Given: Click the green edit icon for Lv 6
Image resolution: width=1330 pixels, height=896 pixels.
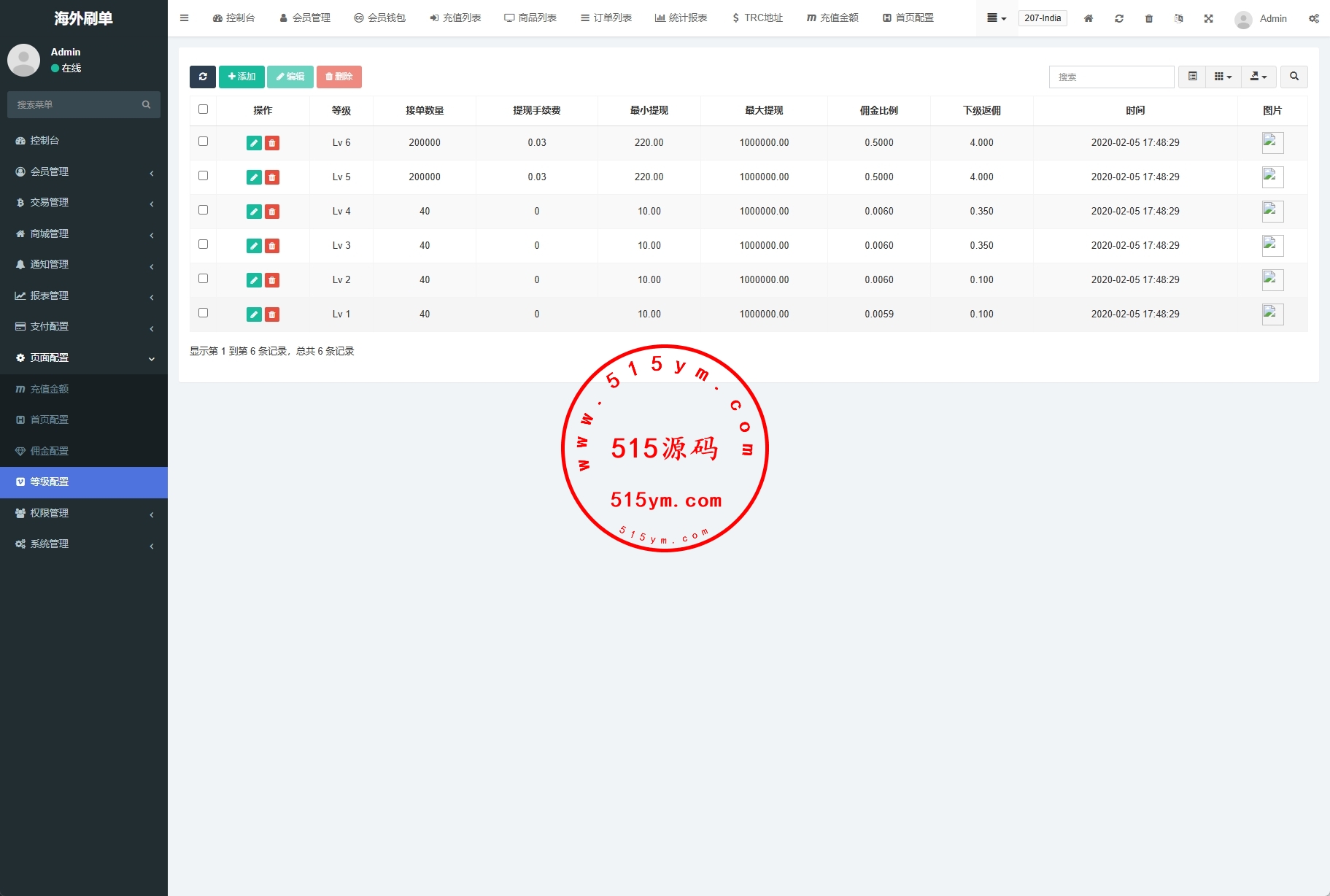Looking at the screenshot, I should (254, 143).
